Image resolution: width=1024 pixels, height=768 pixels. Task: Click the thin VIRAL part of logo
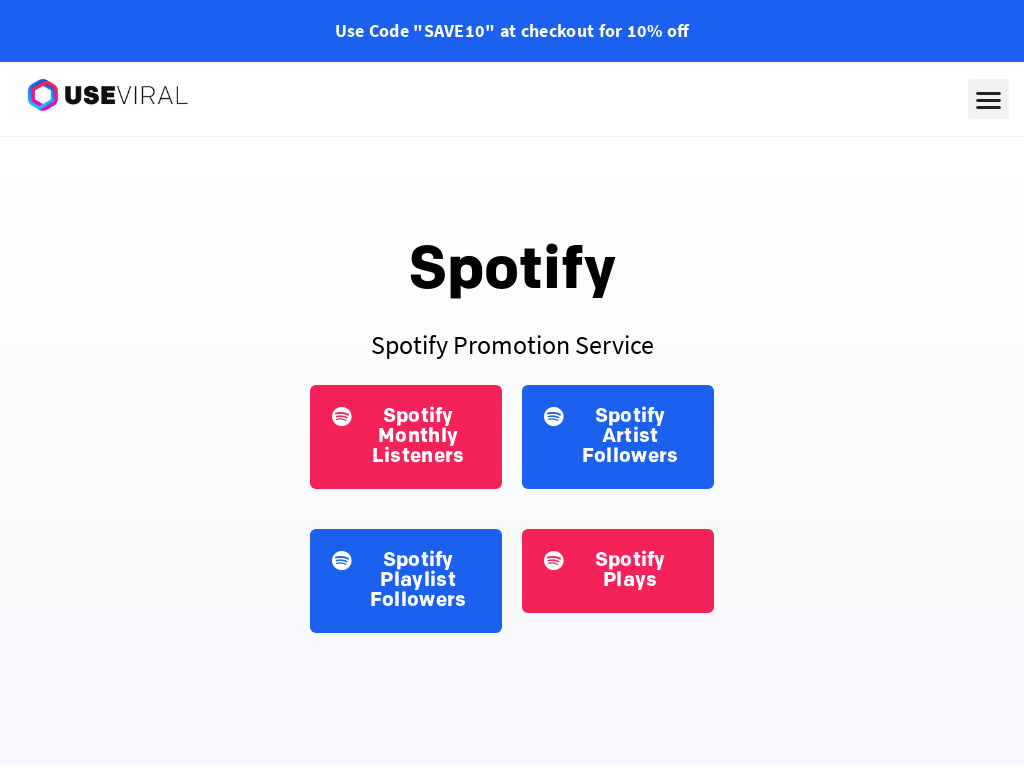(x=153, y=96)
